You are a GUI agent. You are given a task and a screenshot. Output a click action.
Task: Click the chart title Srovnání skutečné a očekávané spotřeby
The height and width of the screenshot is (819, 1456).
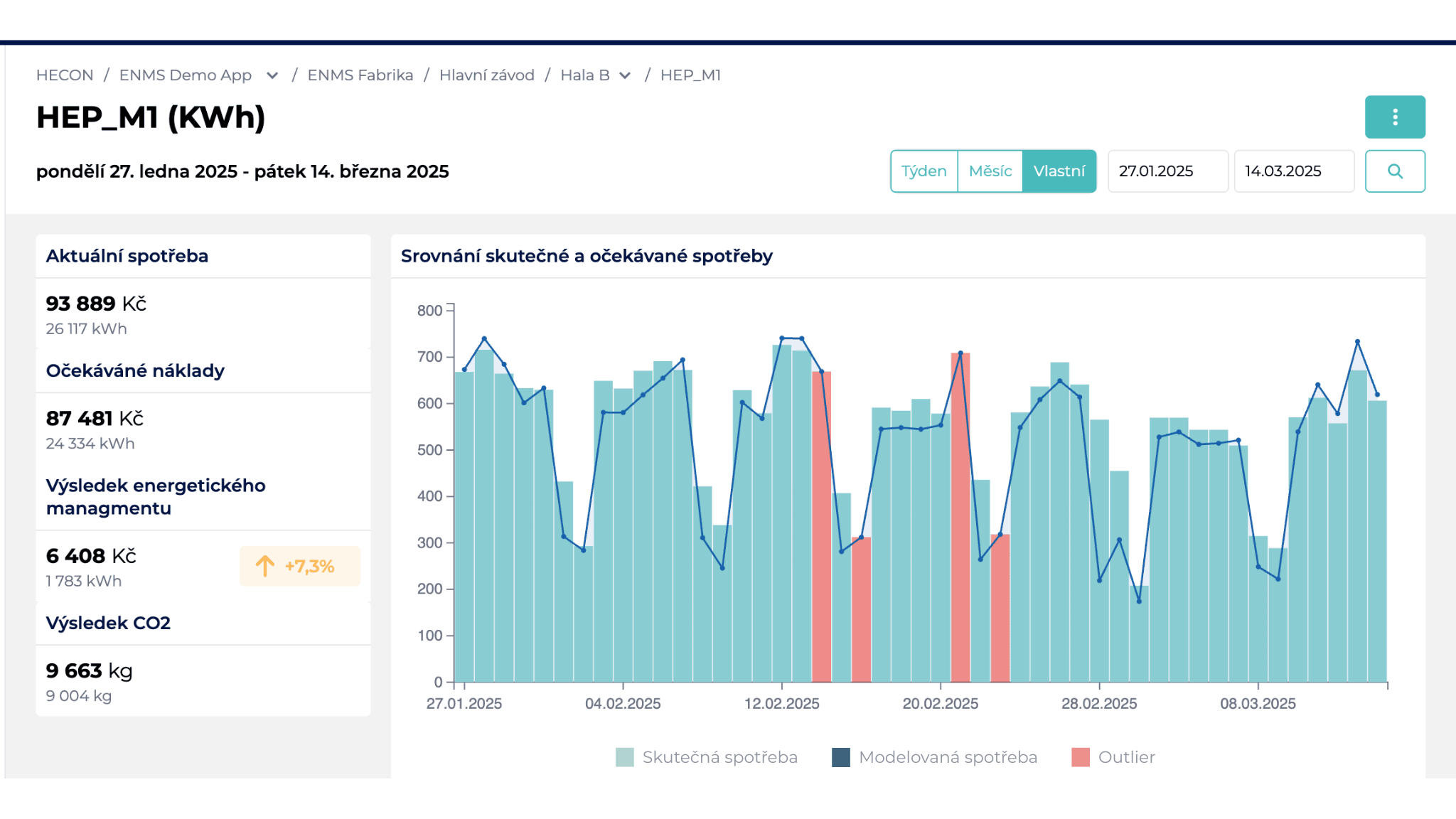click(x=587, y=256)
